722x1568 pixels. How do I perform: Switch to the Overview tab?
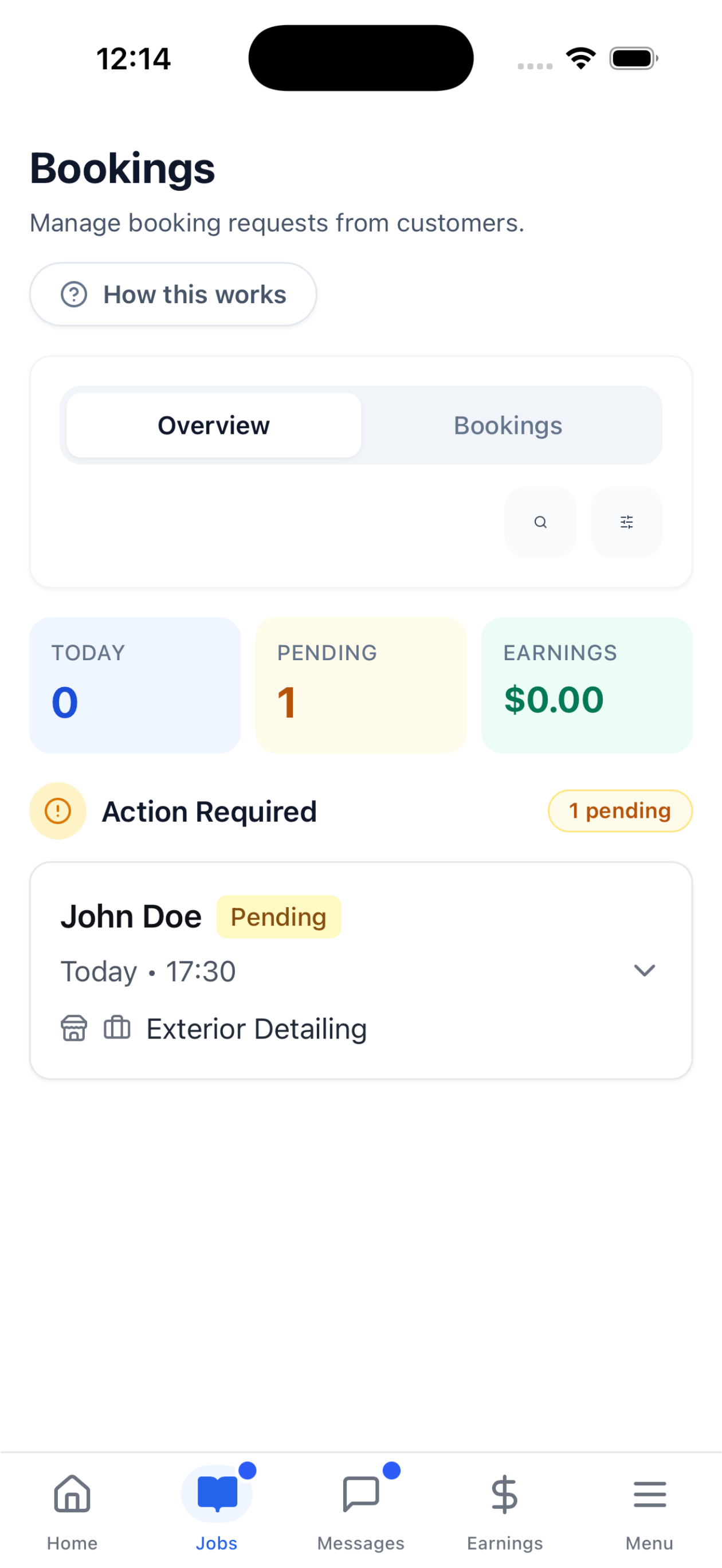click(214, 425)
